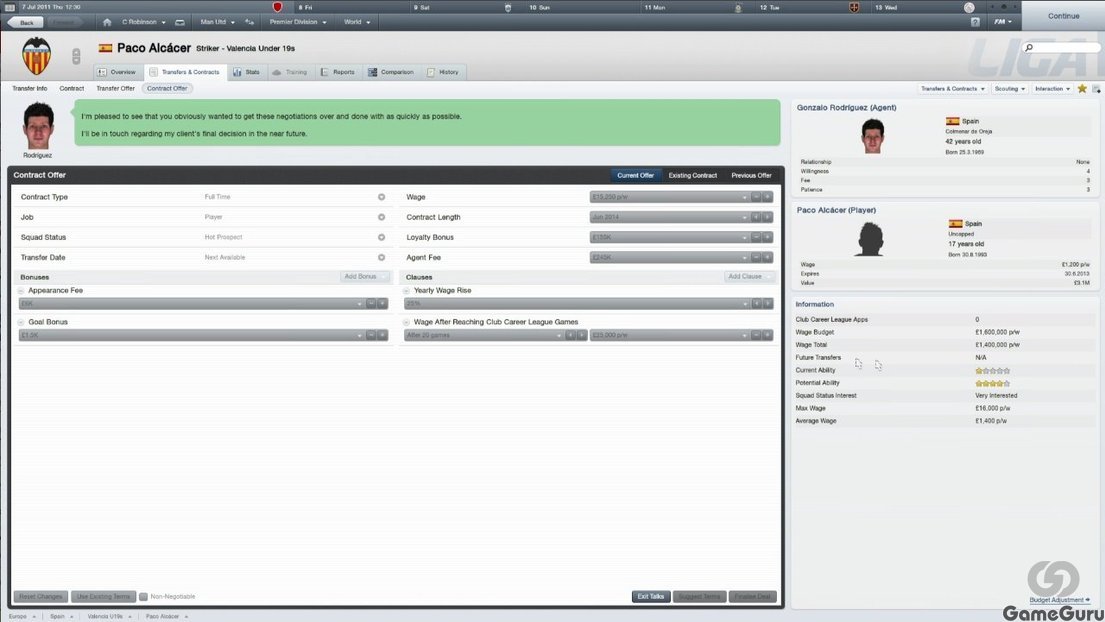Switch to the Overview tab
The height and width of the screenshot is (622, 1105).
117,72
